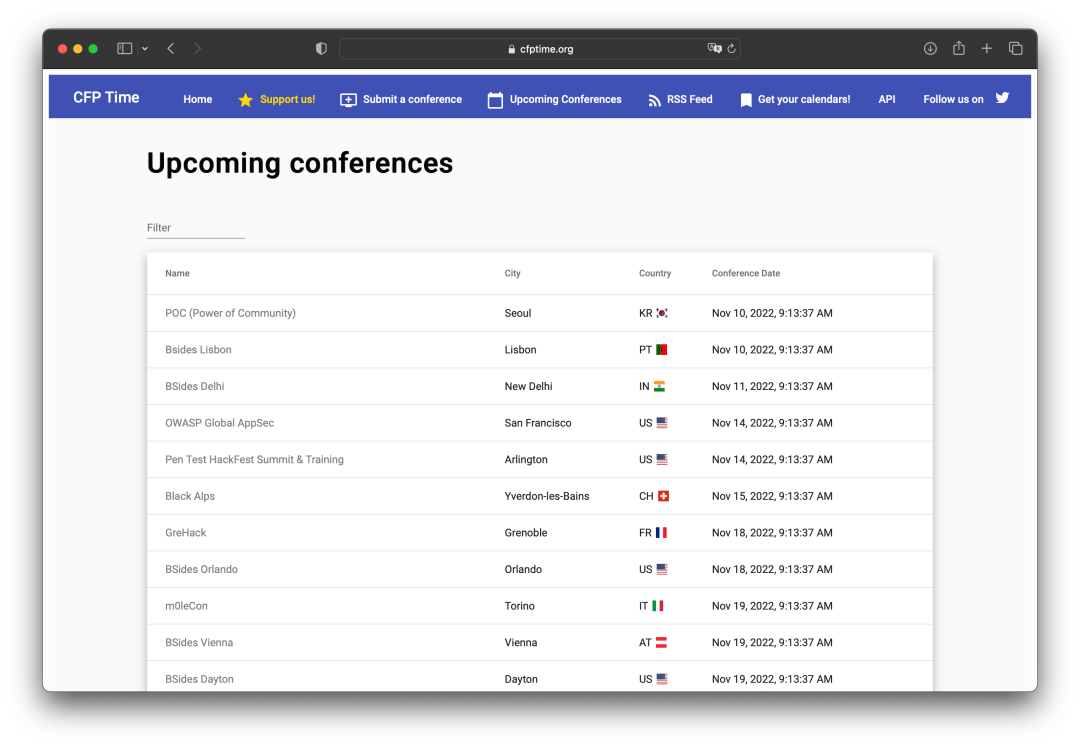Go forward with the forward arrow
This screenshot has width=1080, height=748.
198,48
